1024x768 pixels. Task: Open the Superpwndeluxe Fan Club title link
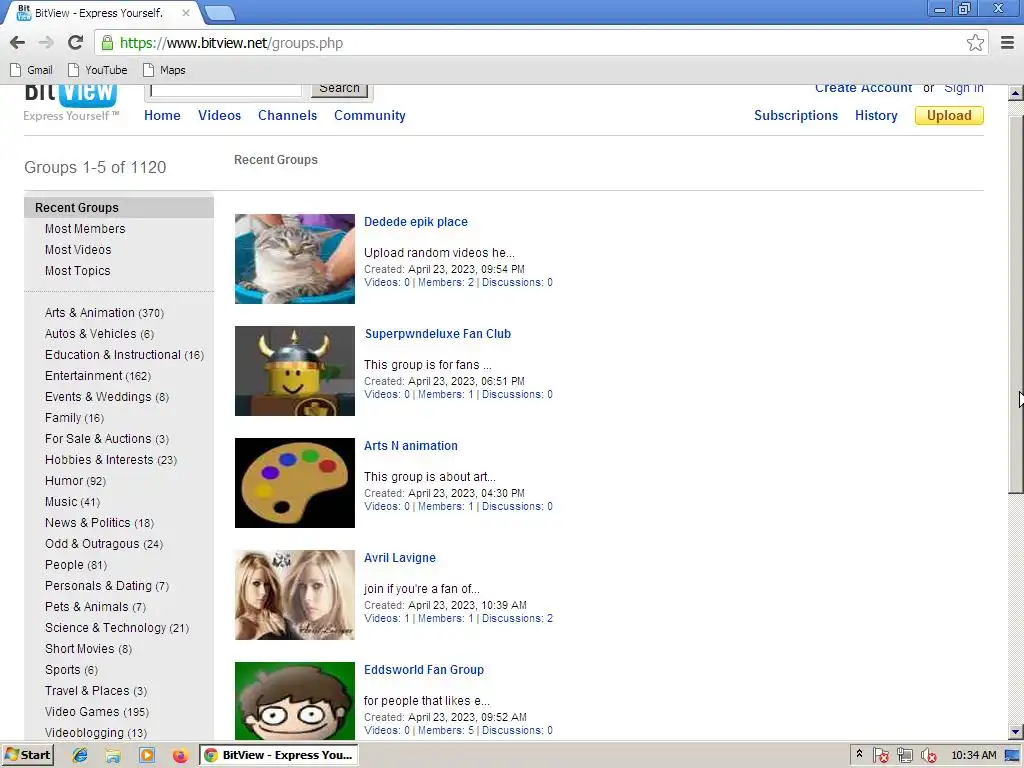click(x=438, y=334)
